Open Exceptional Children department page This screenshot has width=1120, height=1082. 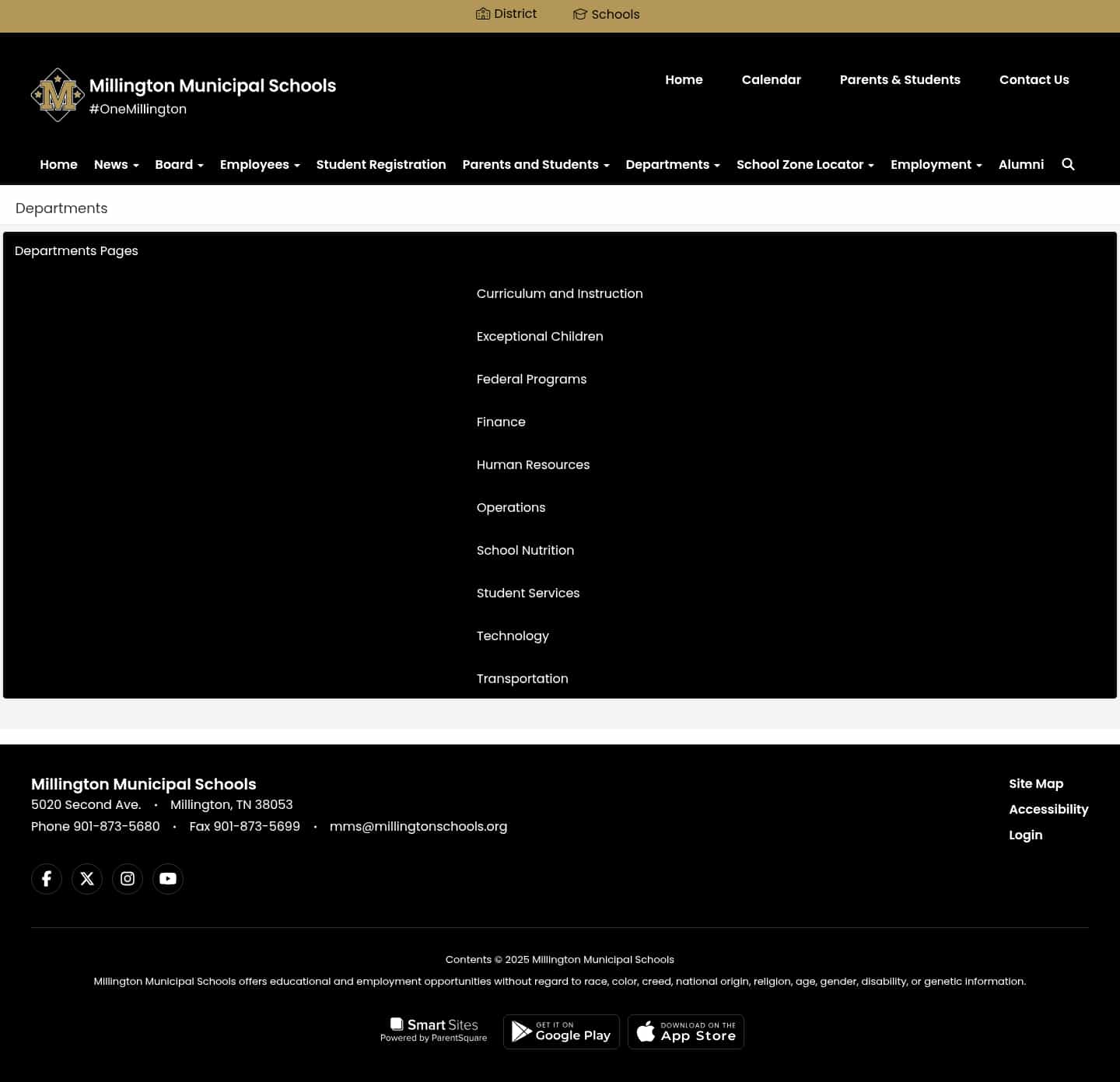point(540,336)
